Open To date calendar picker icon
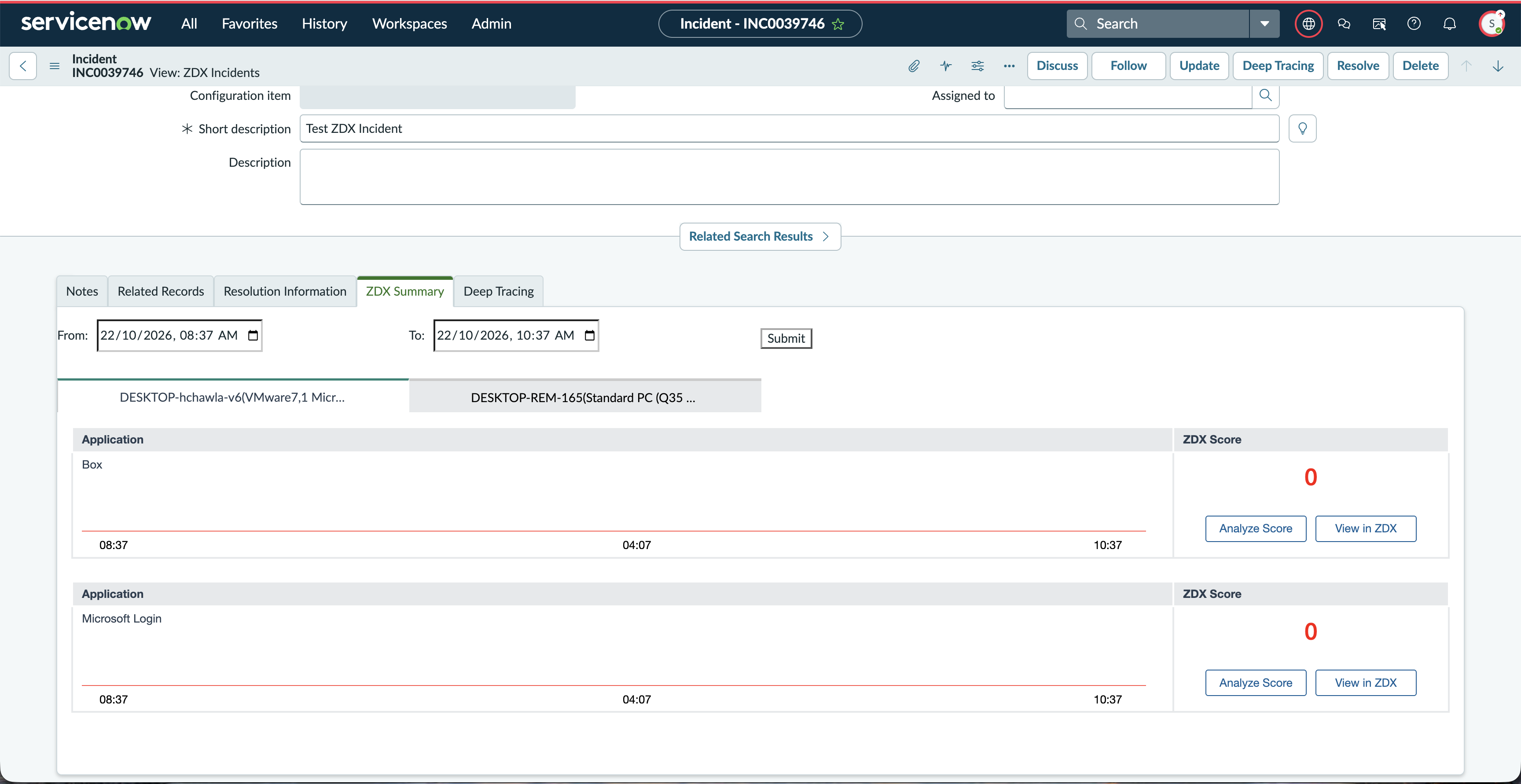The image size is (1521, 784). pos(590,335)
